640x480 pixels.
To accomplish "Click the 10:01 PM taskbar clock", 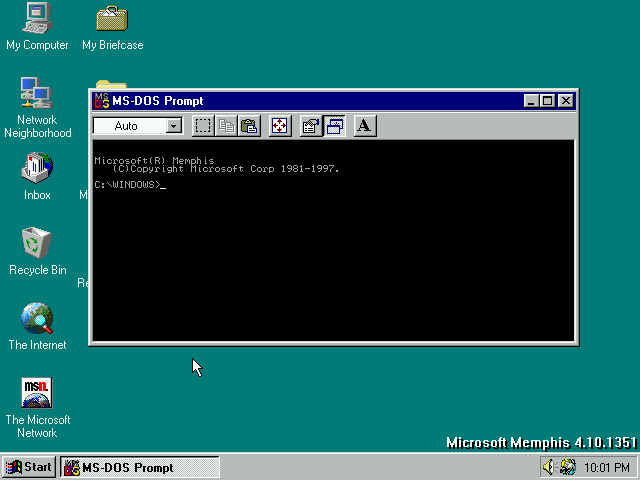I will coord(607,467).
